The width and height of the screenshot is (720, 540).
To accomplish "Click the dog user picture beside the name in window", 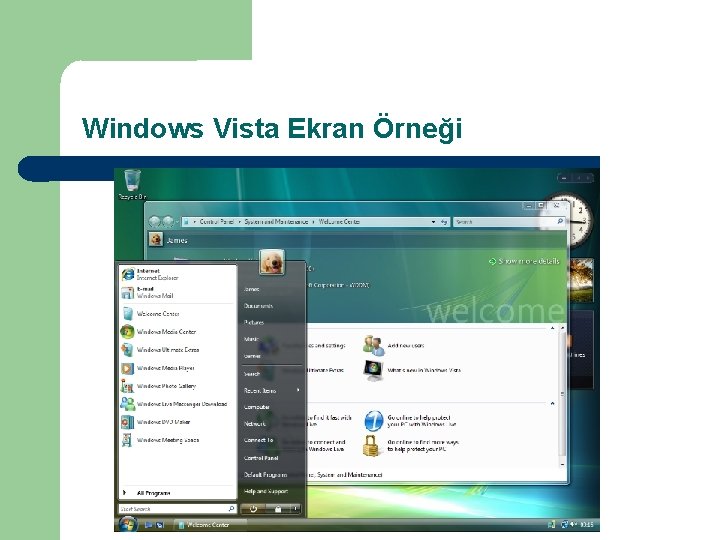I will [x=156, y=239].
